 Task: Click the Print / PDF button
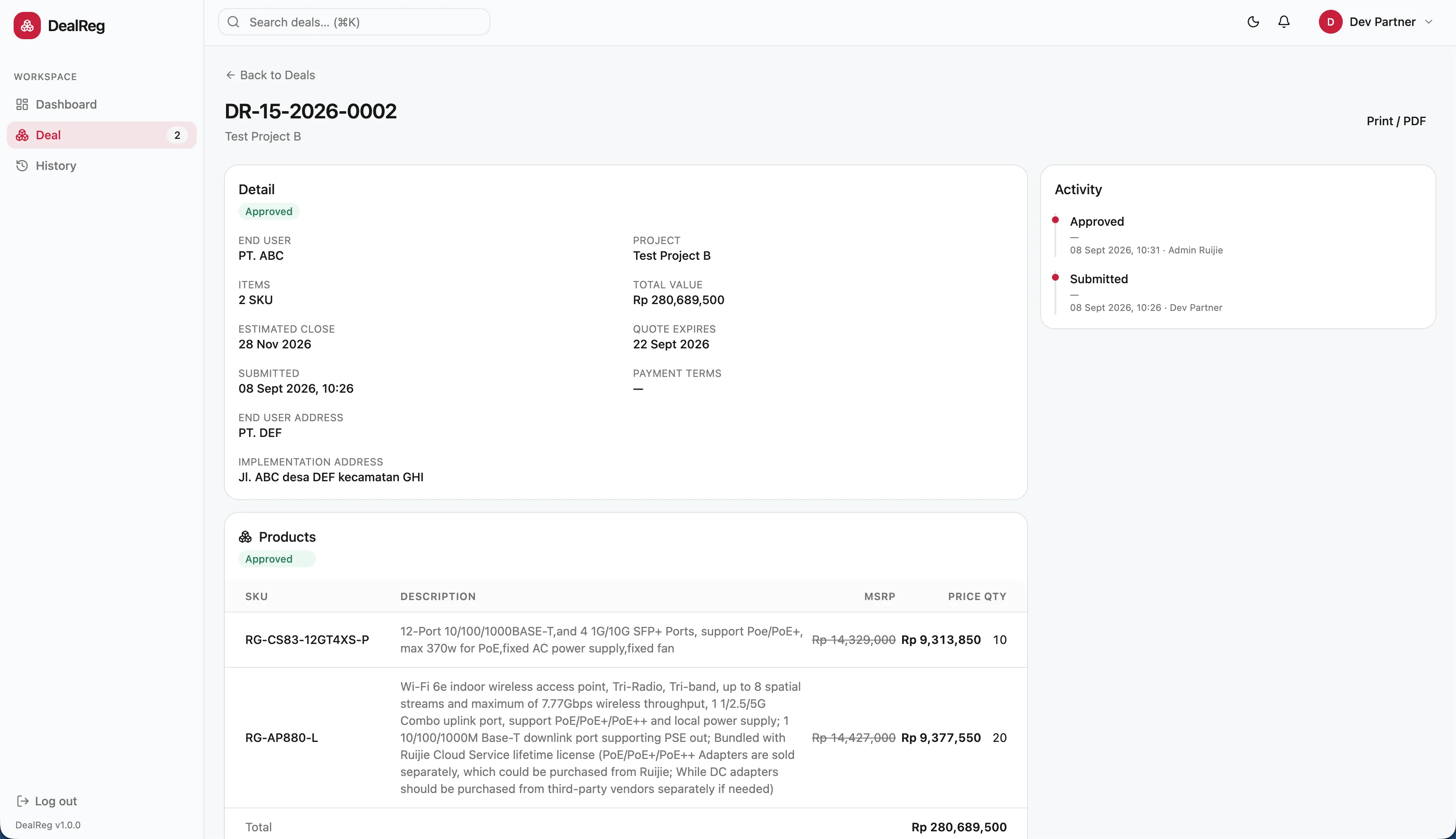coord(1396,121)
